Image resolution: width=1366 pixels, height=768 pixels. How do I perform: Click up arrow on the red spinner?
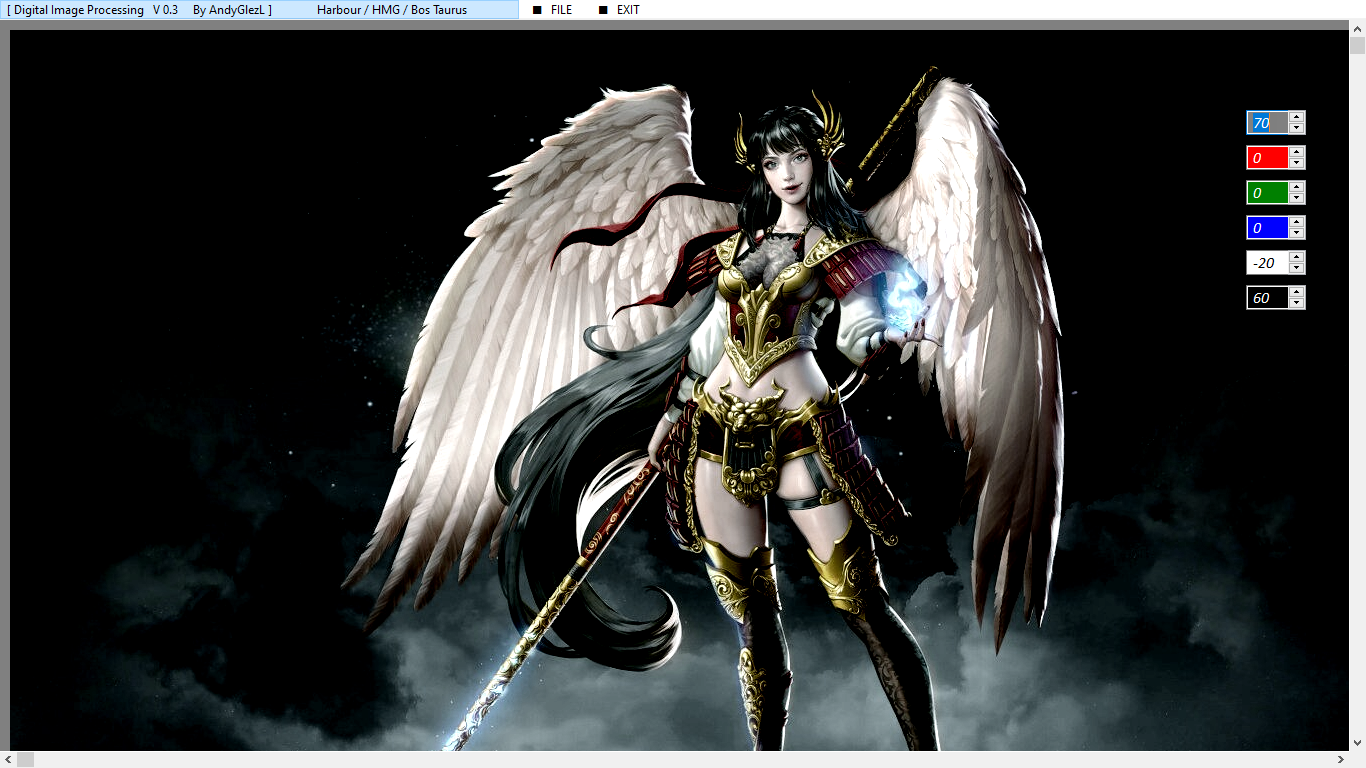(1297, 152)
